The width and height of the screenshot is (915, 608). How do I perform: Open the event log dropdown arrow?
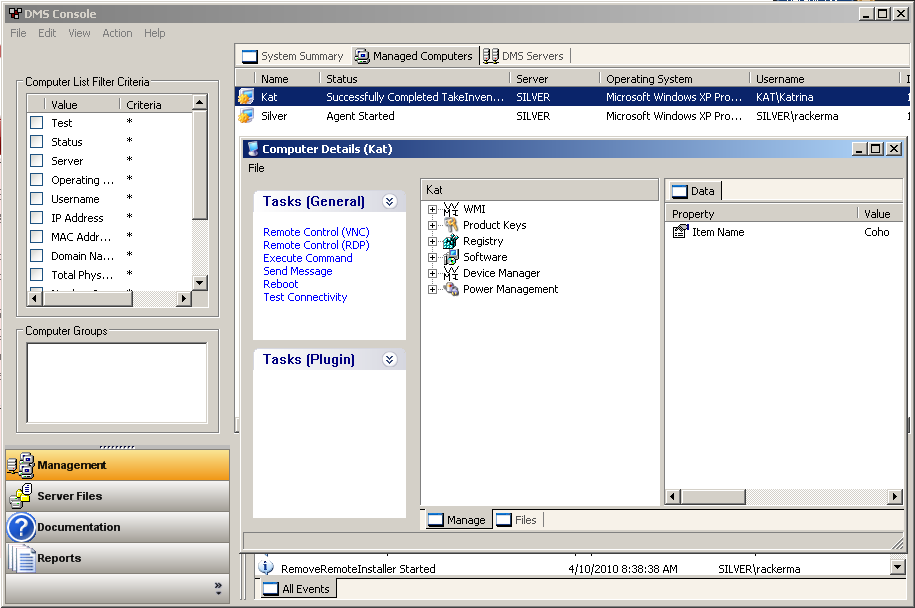pyautogui.click(x=897, y=567)
